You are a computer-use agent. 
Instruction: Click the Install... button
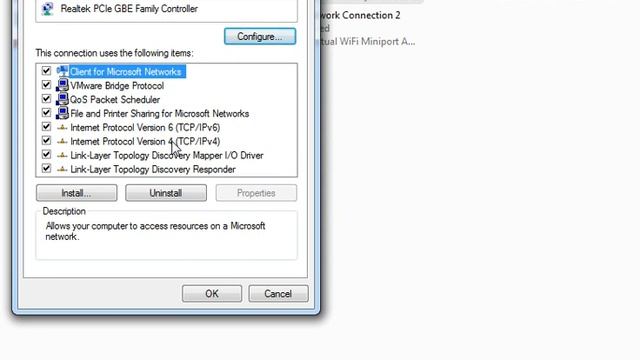76,193
